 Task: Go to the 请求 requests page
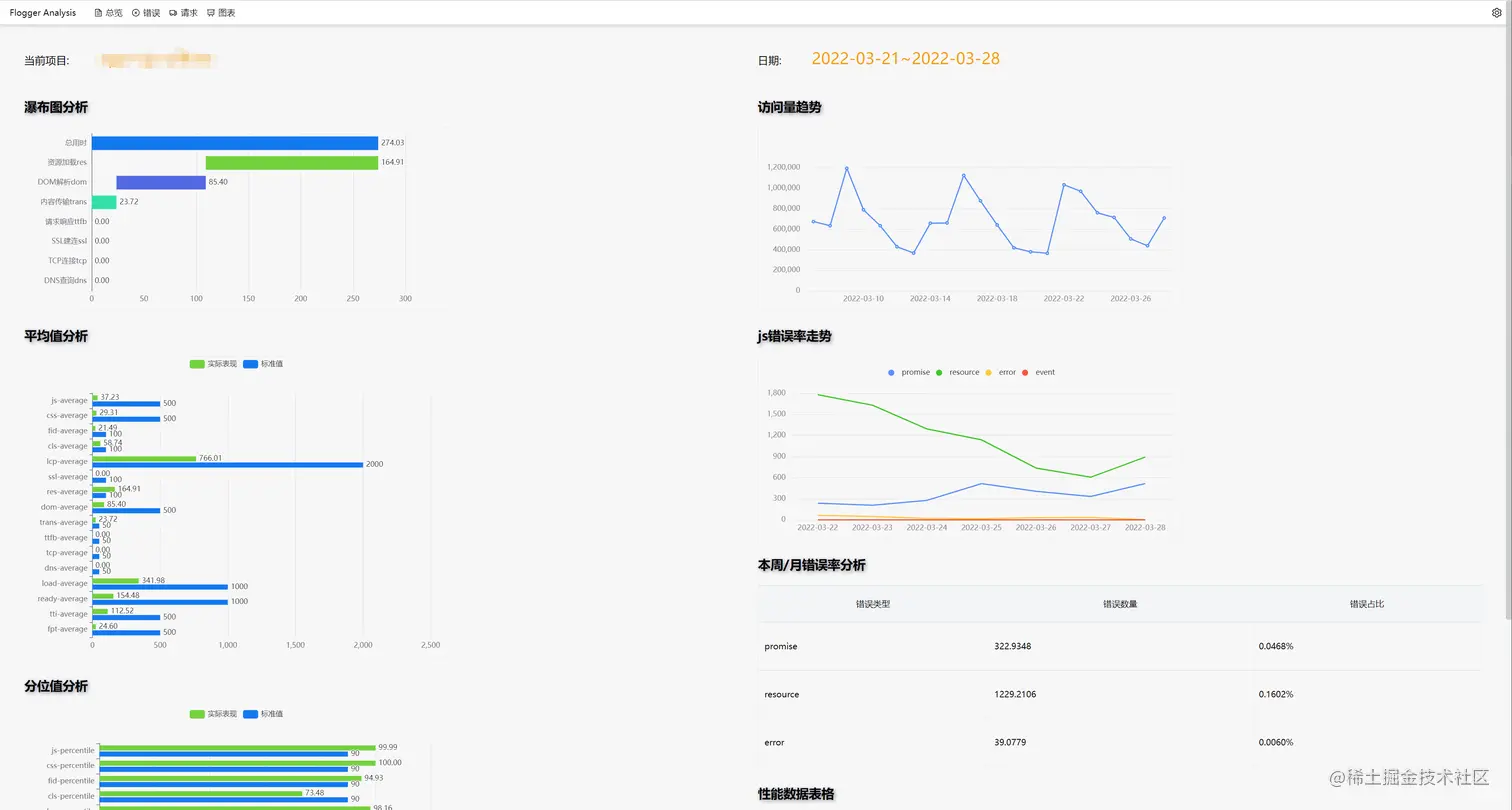click(x=184, y=13)
